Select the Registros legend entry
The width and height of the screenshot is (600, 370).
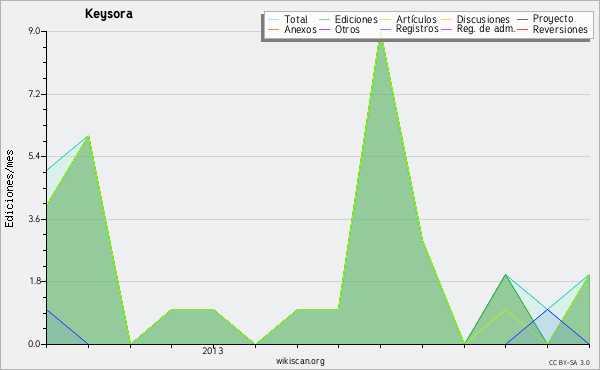[409, 29]
